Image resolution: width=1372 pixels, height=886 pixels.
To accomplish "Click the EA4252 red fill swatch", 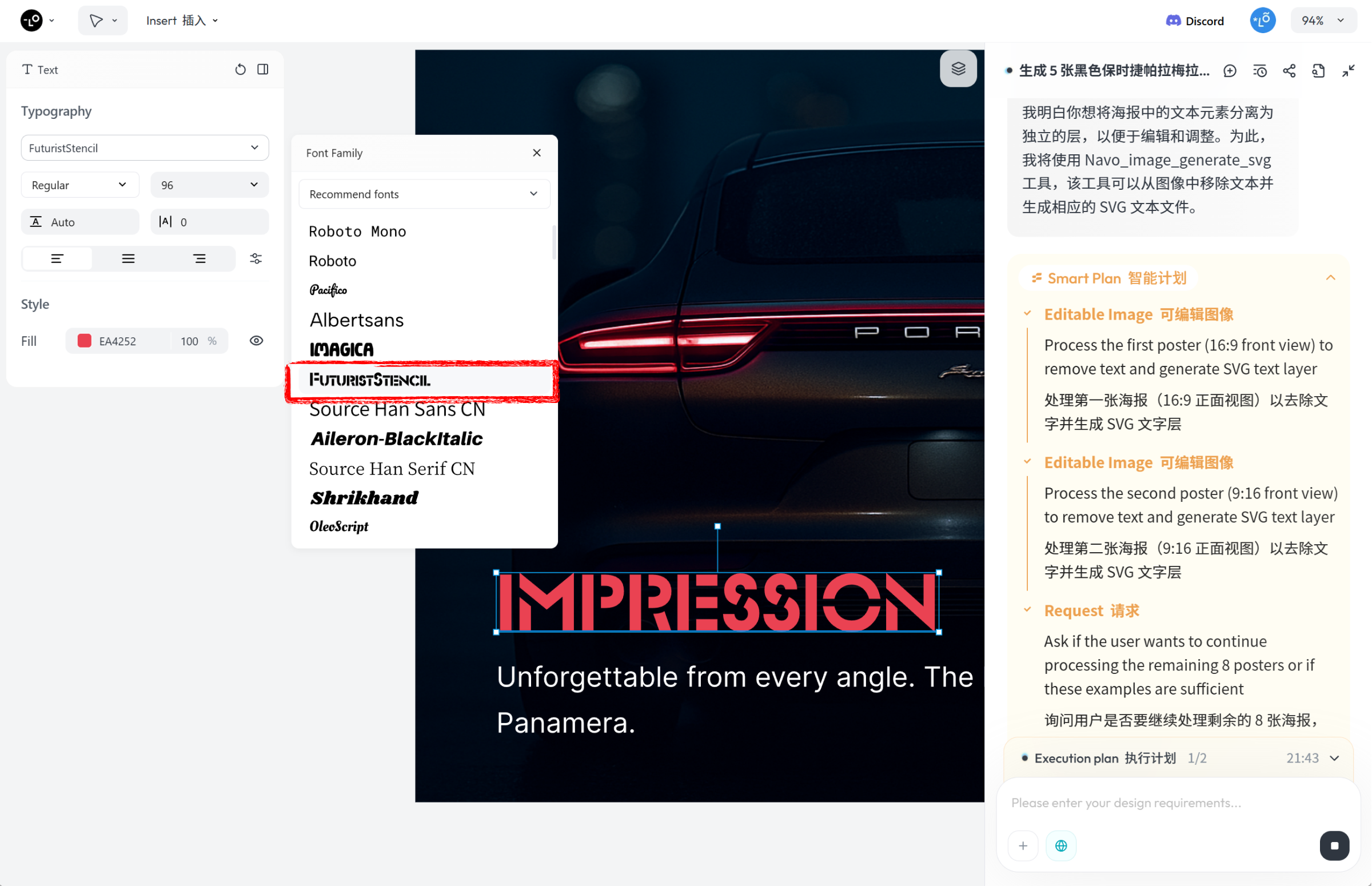I will point(85,341).
